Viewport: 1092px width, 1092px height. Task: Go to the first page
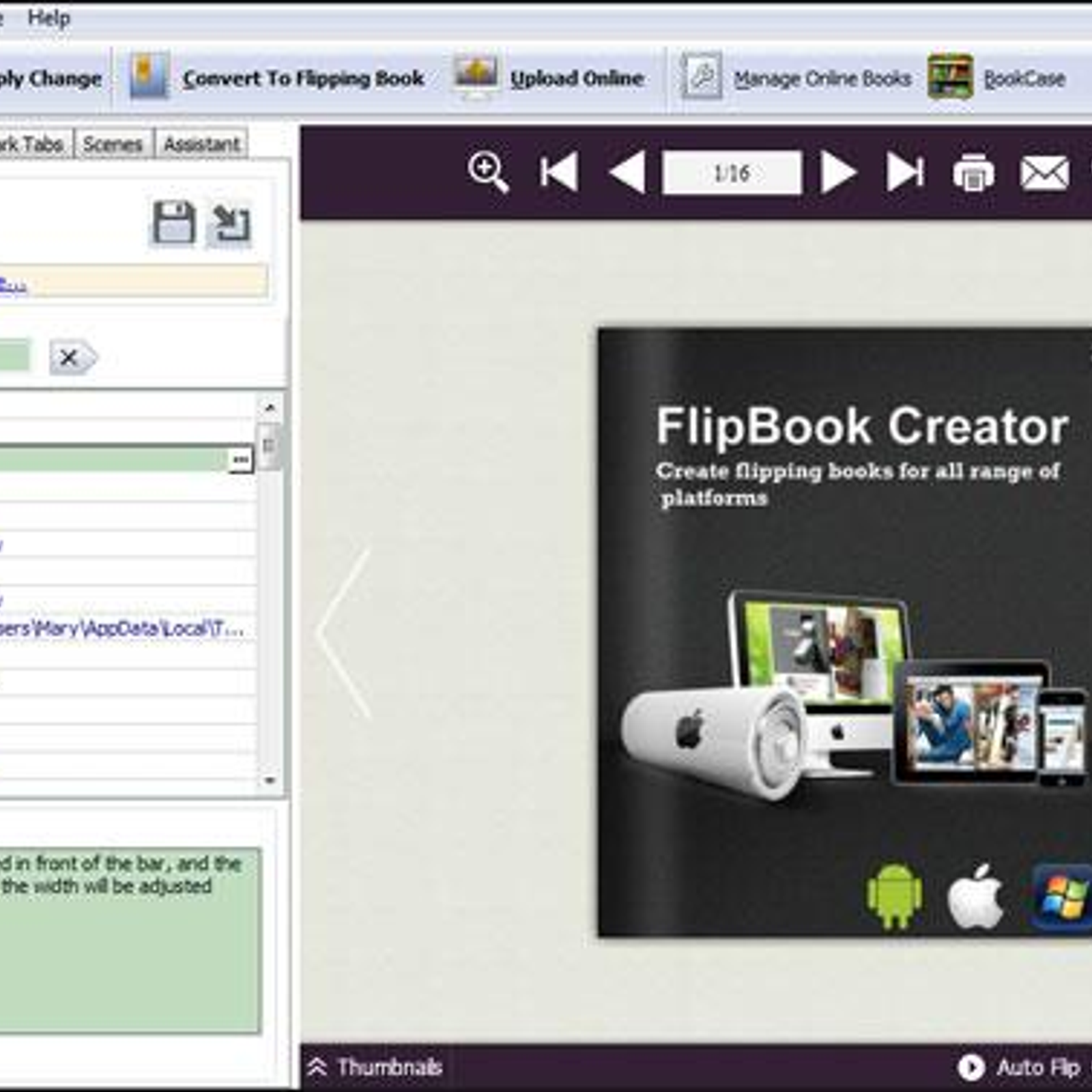click(559, 172)
